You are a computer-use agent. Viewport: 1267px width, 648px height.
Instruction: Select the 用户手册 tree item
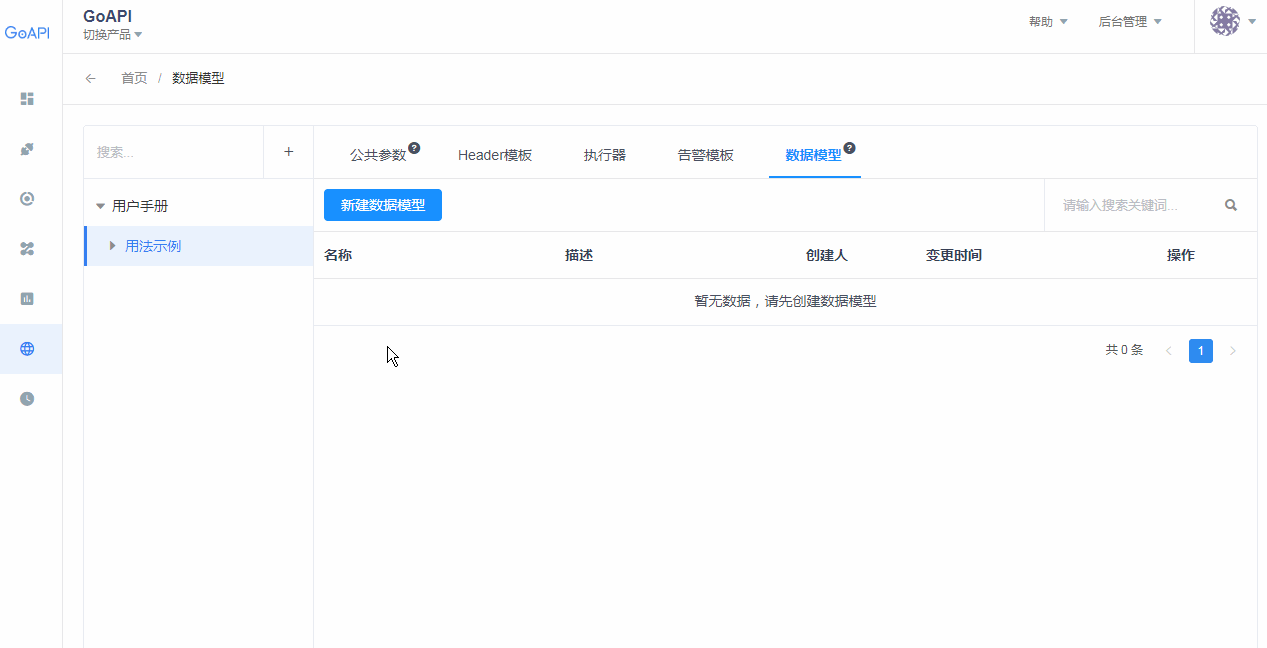point(140,206)
